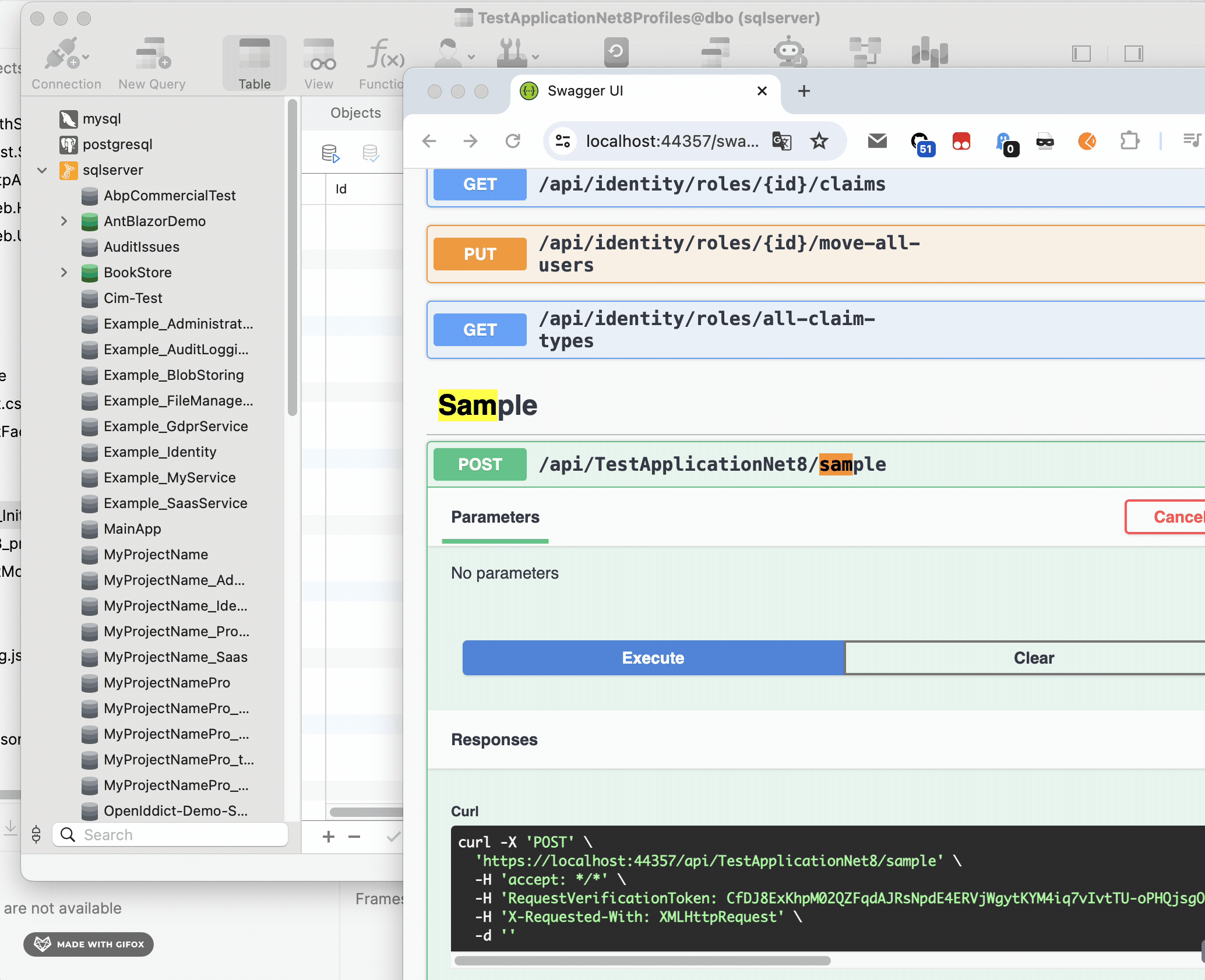Toggle the right sidebar panel icon
Screen dimensions: 1205x980
1133,54
